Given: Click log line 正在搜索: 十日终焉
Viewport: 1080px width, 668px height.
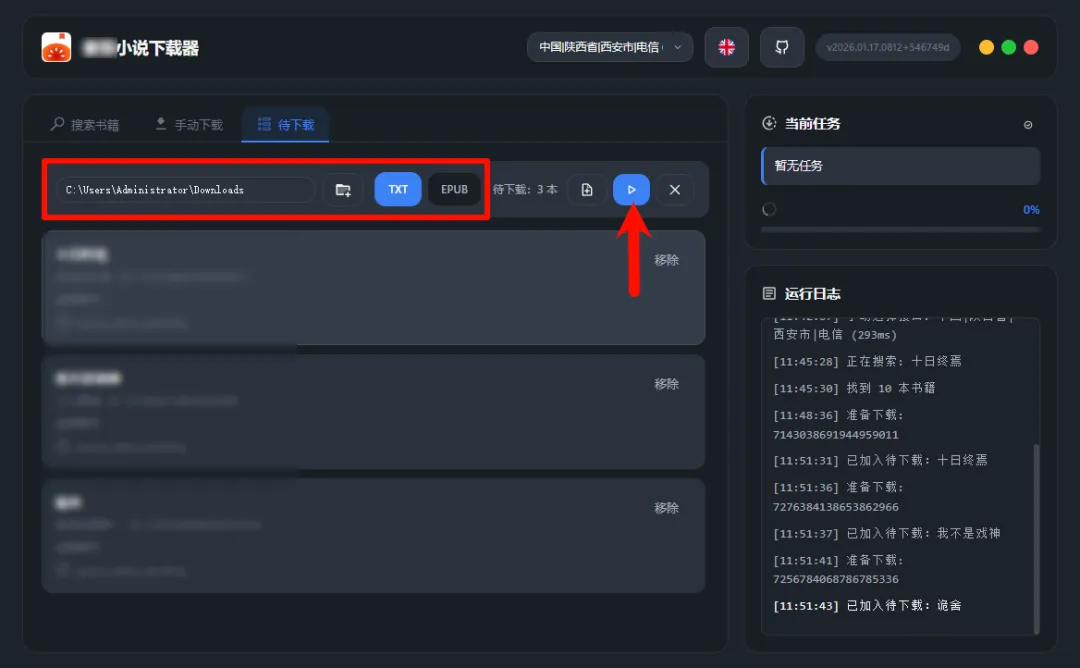Looking at the screenshot, I should coord(867,361).
